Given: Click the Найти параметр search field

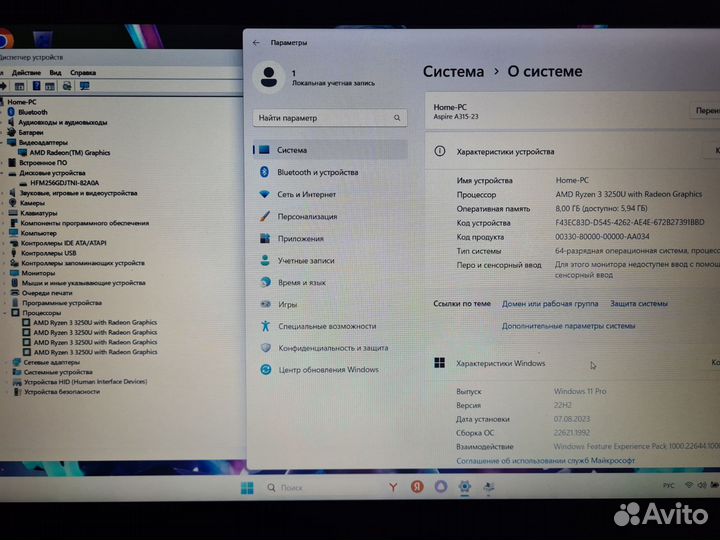Looking at the screenshot, I should (330, 118).
